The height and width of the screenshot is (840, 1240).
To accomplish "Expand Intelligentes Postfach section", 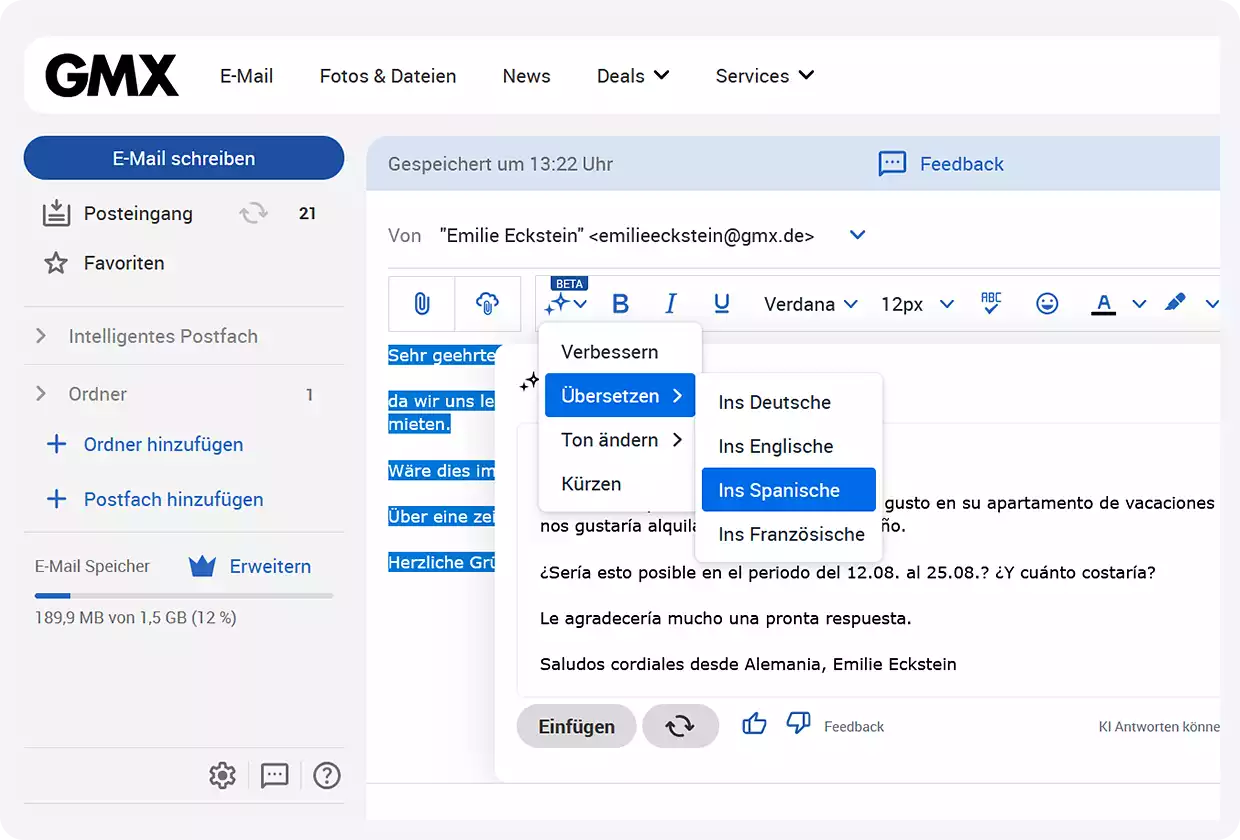I will coord(41,336).
